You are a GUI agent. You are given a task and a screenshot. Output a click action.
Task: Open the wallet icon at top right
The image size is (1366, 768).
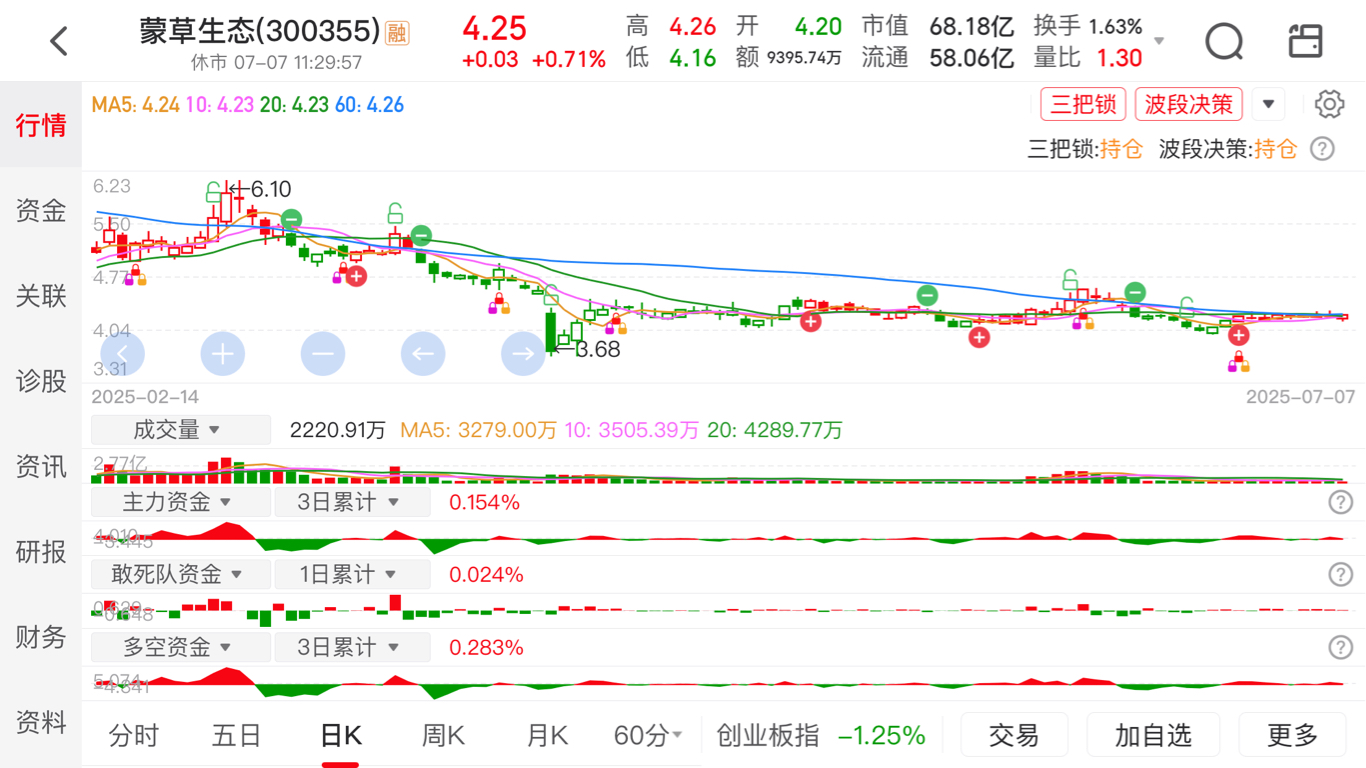1306,41
